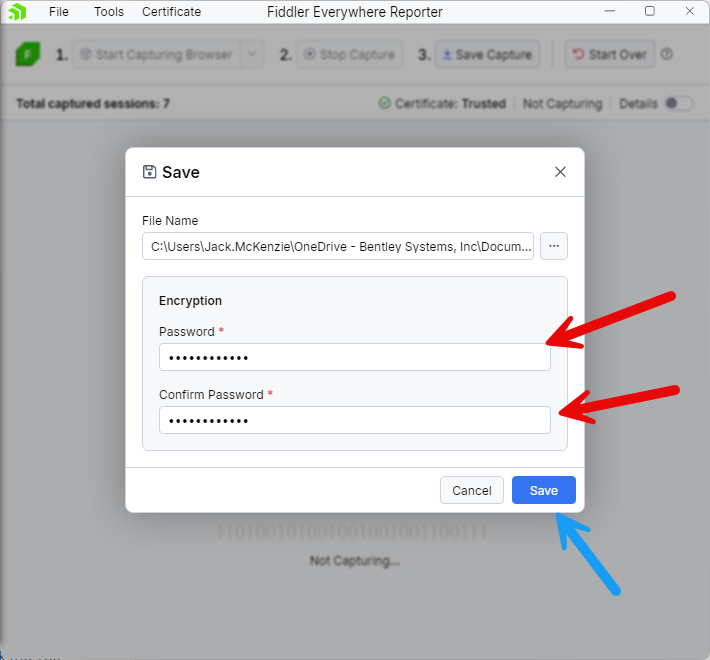This screenshot has height=660, width=710.
Task: Click the Certificate: Trusted status
Action: tap(450, 104)
